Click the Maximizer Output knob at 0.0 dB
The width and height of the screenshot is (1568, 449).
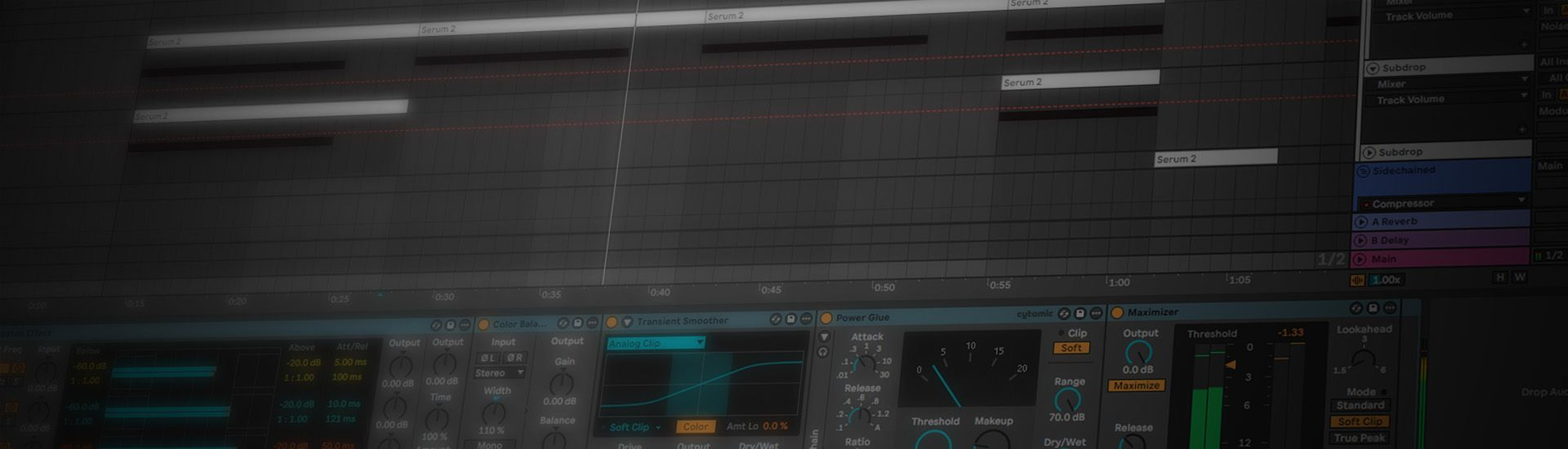(1138, 353)
